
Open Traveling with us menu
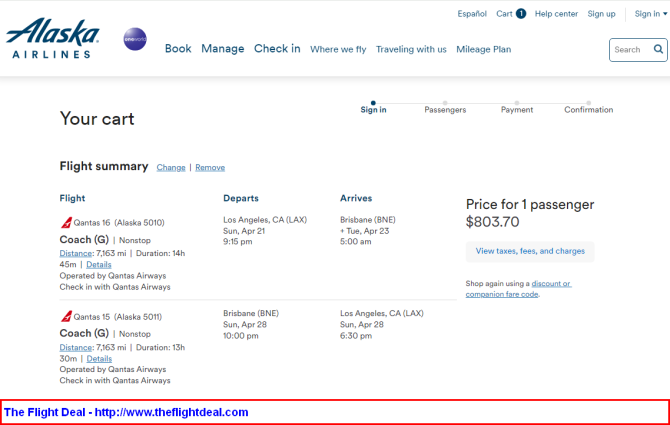coord(411,50)
